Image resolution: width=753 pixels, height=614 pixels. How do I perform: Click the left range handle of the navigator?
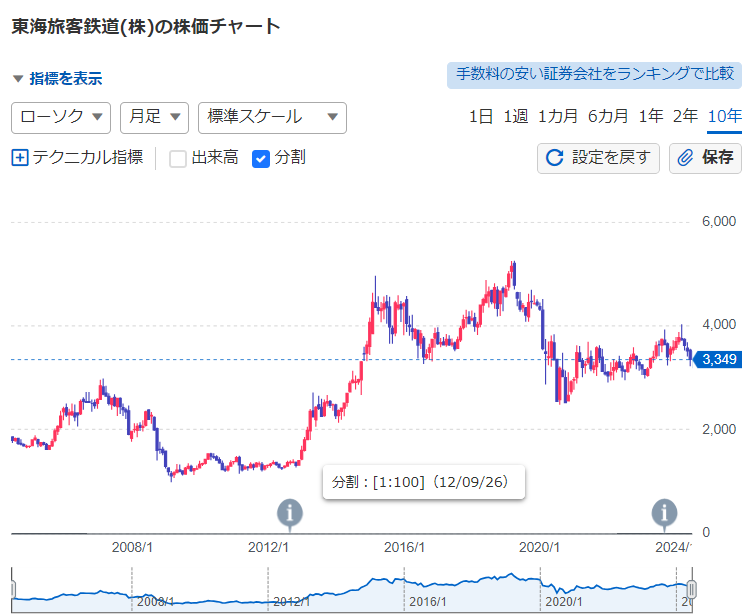12,588
